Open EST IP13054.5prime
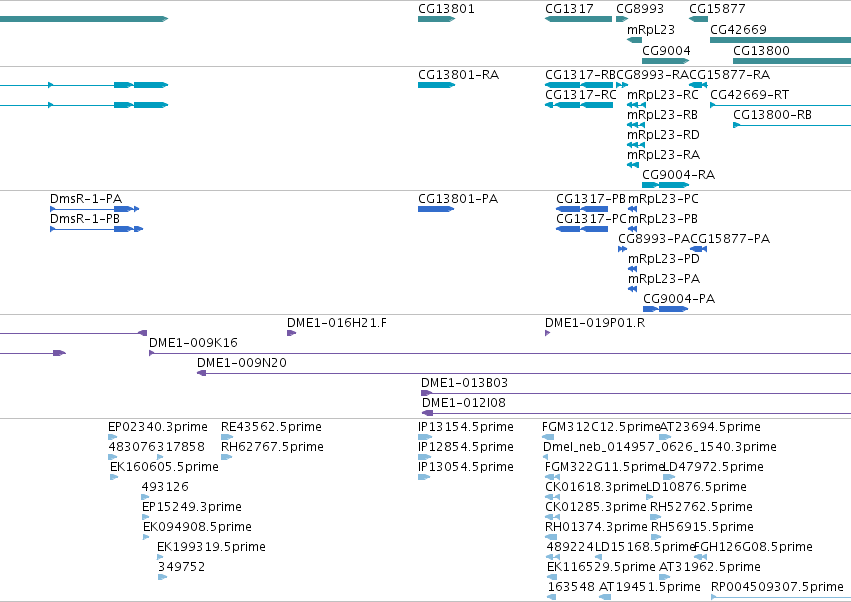Viewport: 851px width, 602px height. tap(466, 467)
